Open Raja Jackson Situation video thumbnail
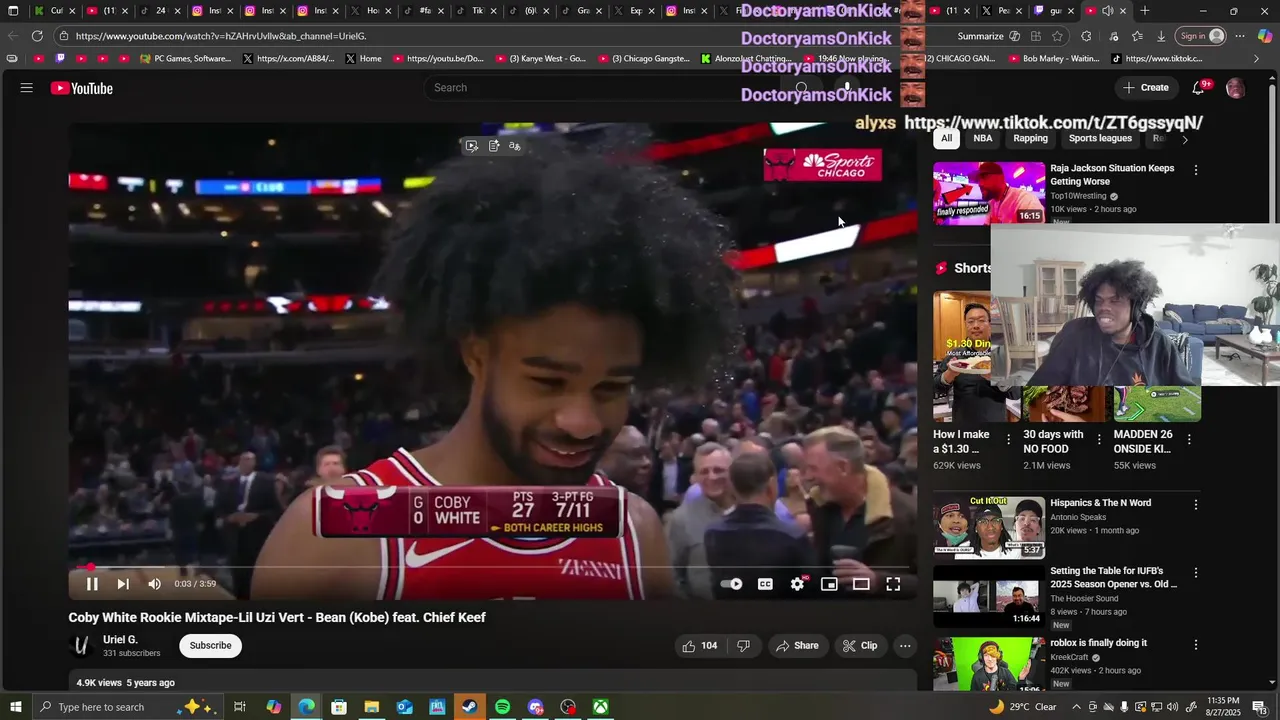The width and height of the screenshot is (1280, 720). pyautogui.click(x=989, y=193)
